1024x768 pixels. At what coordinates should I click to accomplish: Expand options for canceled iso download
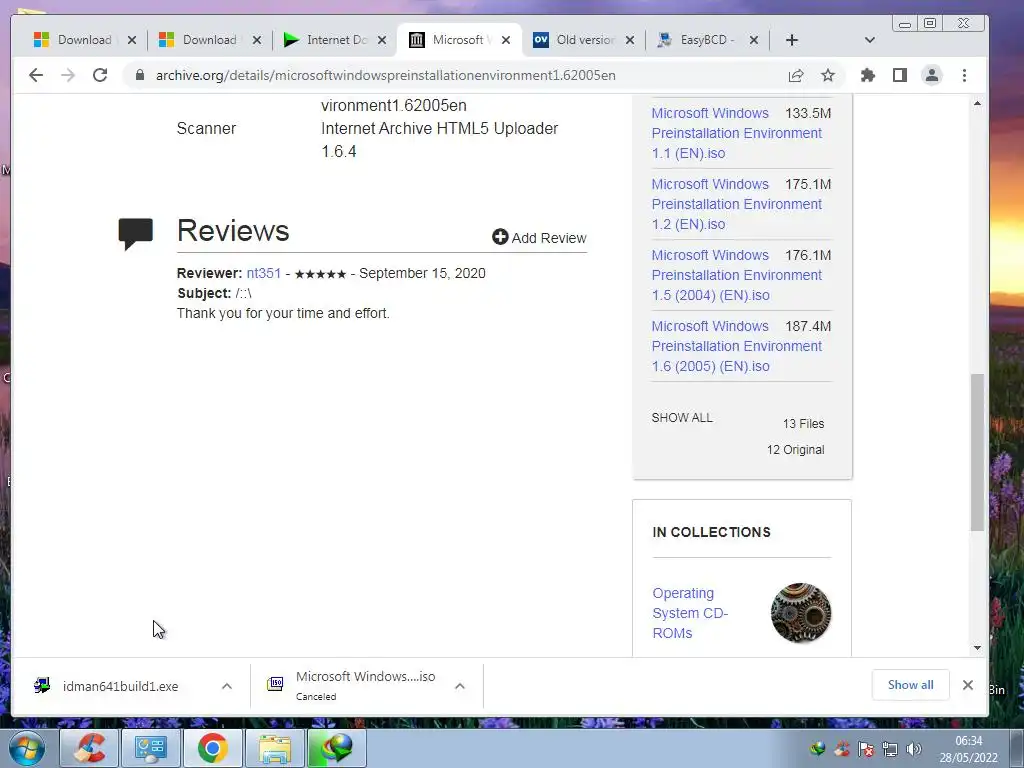coord(460,686)
